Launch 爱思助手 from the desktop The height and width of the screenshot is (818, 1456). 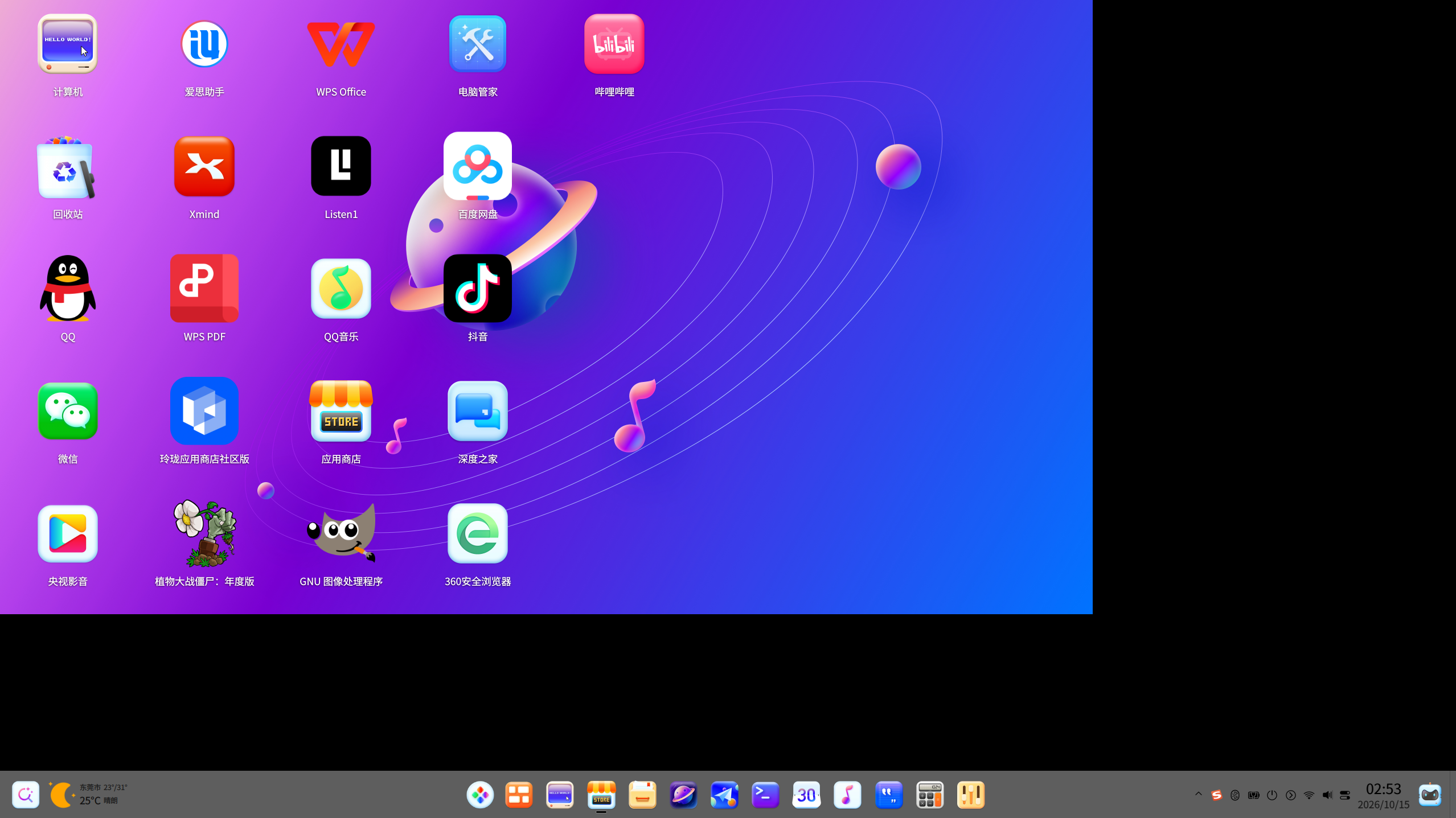[204, 44]
